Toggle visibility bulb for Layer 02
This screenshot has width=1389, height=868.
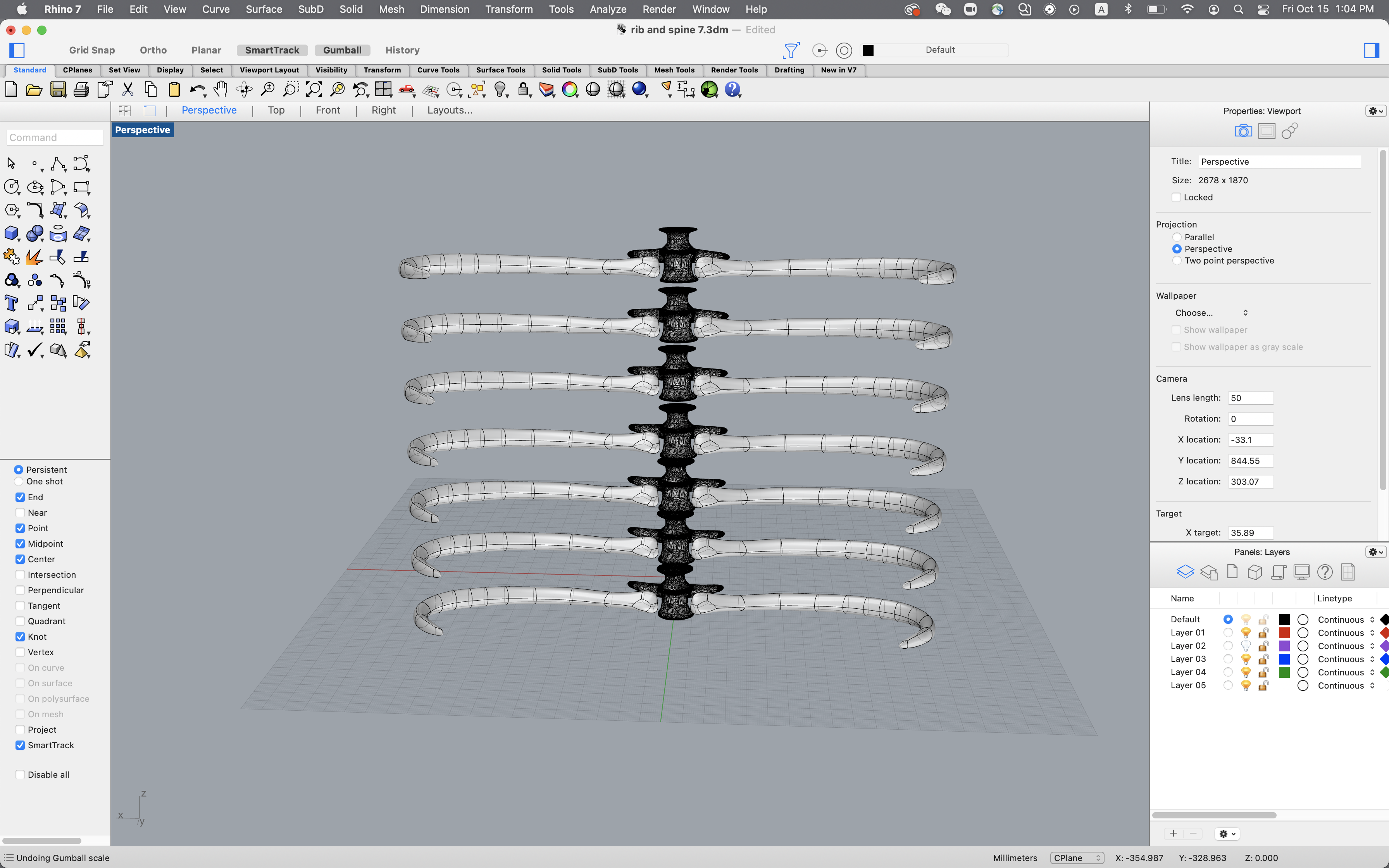[1246, 646]
